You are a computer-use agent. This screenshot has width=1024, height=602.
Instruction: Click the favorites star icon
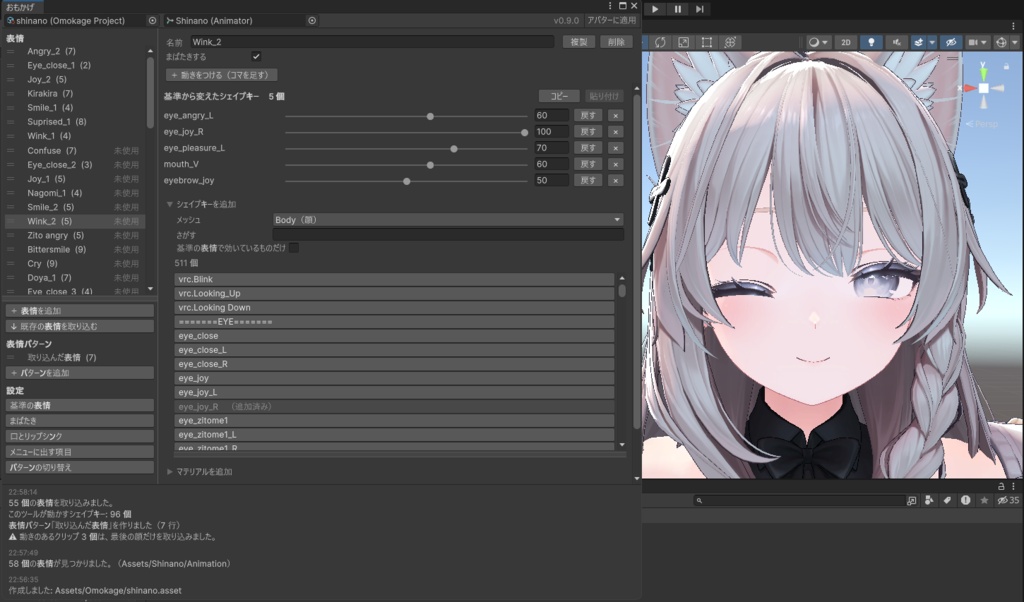click(984, 501)
